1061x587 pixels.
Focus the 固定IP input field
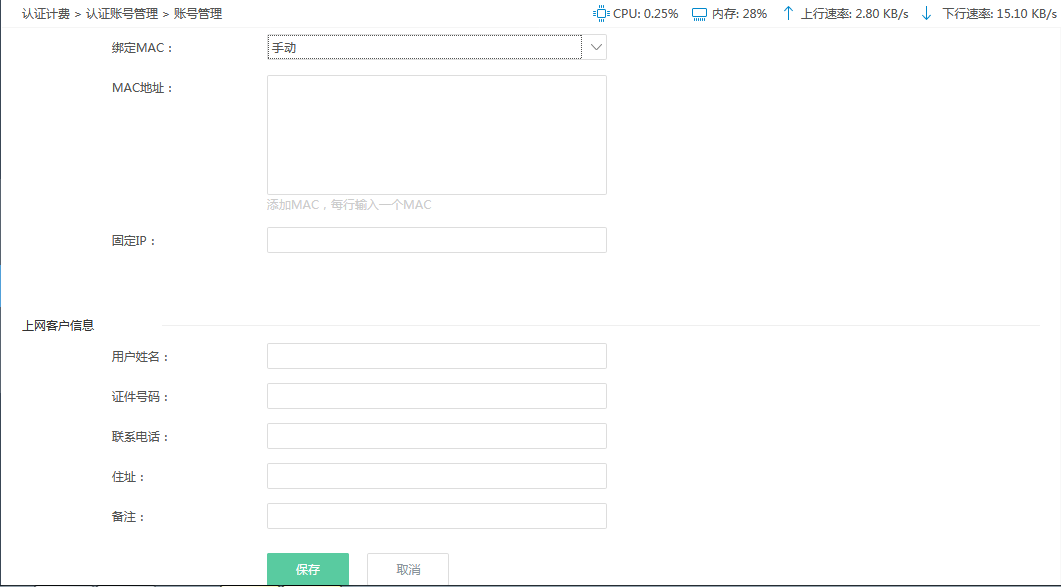coord(436,240)
